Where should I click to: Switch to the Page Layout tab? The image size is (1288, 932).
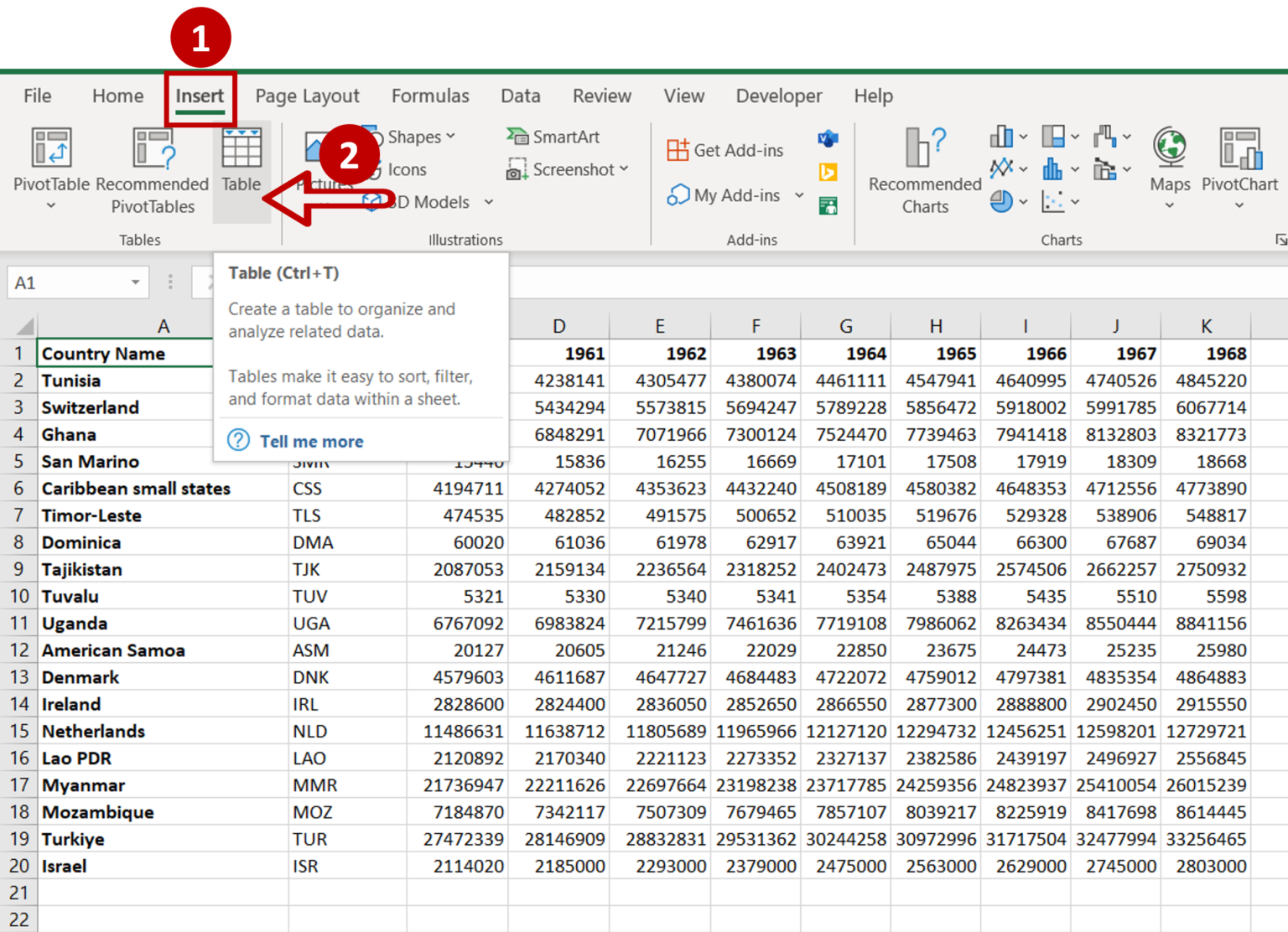coord(307,96)
